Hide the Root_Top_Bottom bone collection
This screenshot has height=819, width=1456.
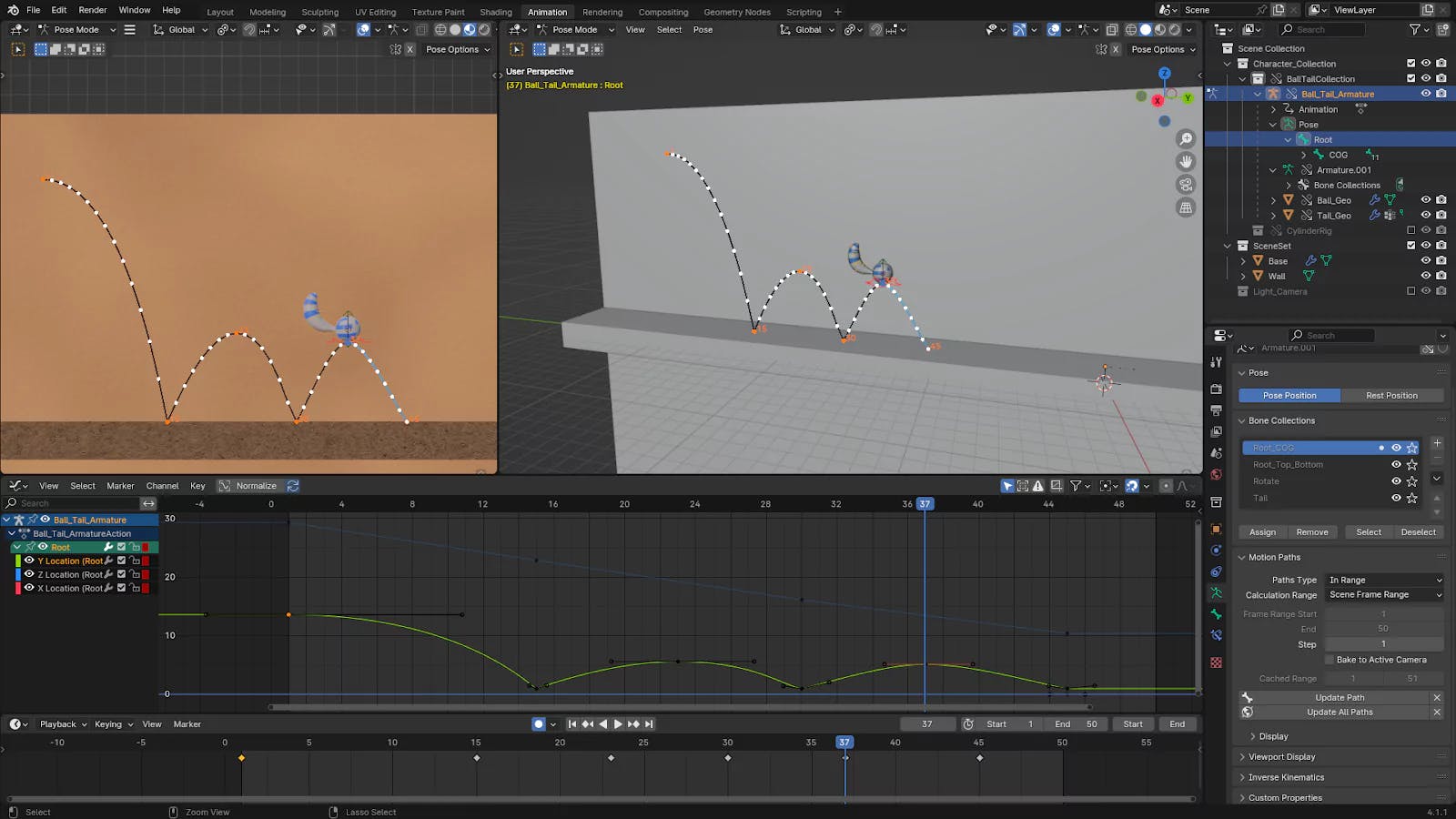(x=1396, y=464)
